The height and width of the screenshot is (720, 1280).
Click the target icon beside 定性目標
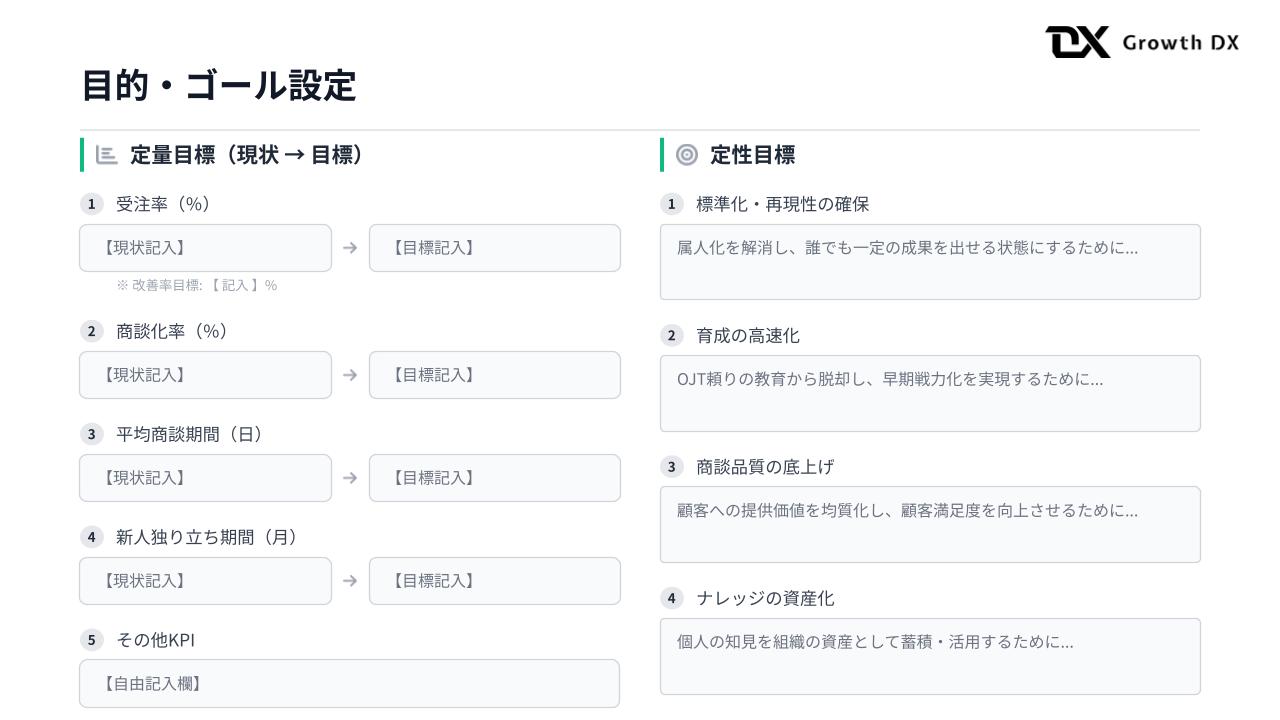pos(686,155)
